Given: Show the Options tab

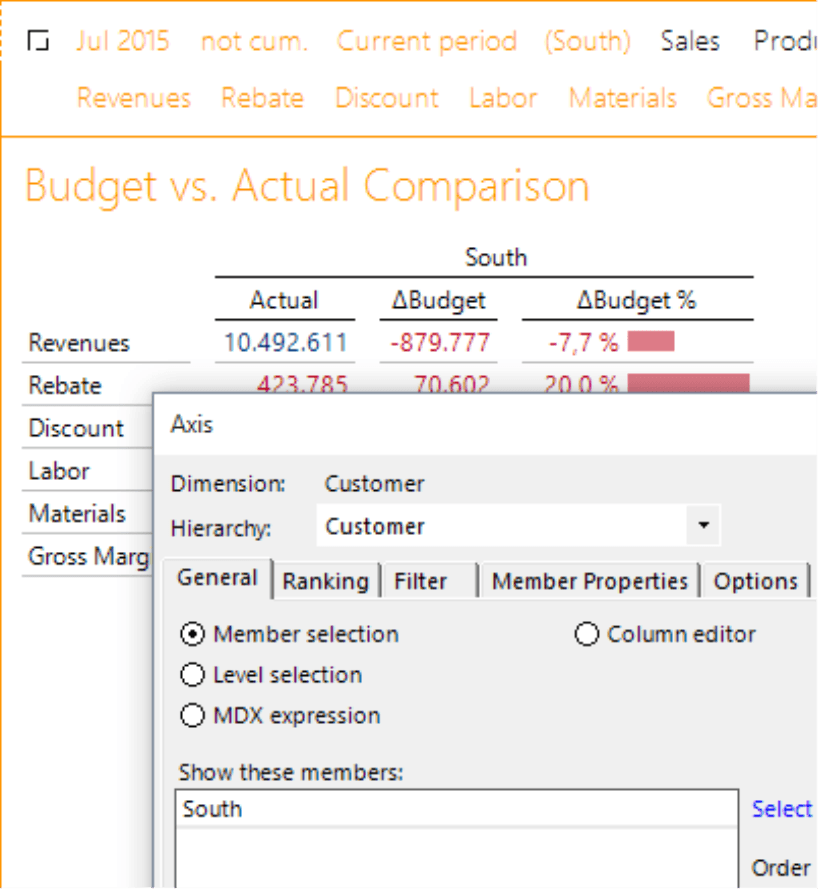Looking at the screenshot, I should point(756,581).
